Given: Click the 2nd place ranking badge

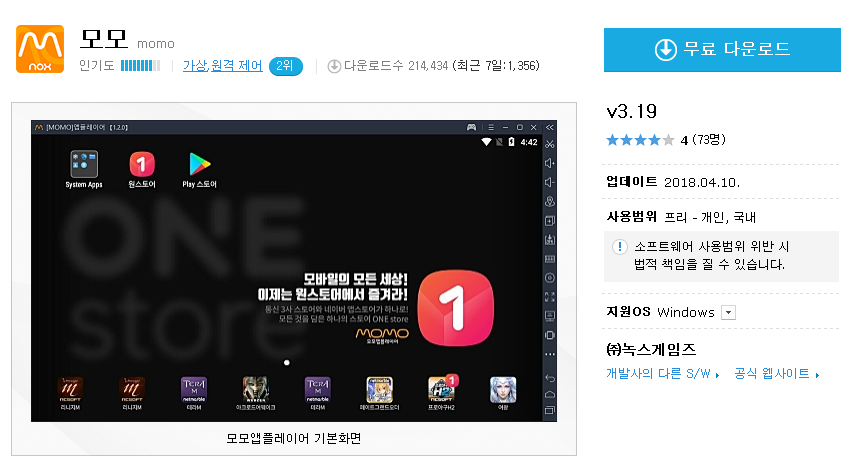Looking at the screenshot, I should [x=285, y=66].
